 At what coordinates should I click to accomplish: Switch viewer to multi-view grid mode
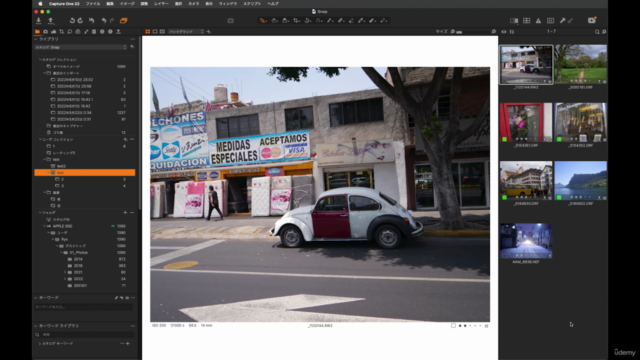point(148,31)
